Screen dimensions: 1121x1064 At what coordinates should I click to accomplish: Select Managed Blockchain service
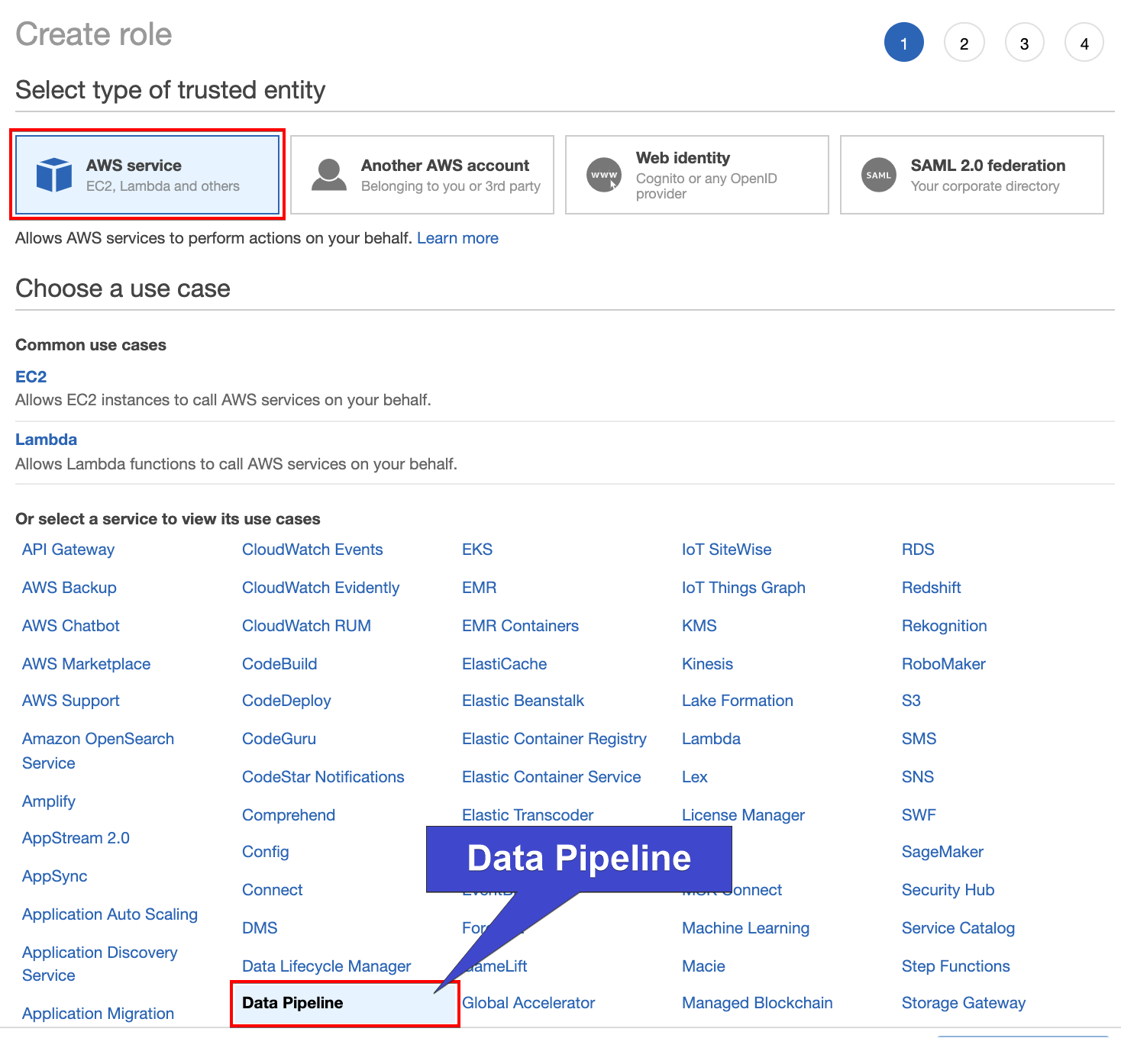(x=758, y=1003)
